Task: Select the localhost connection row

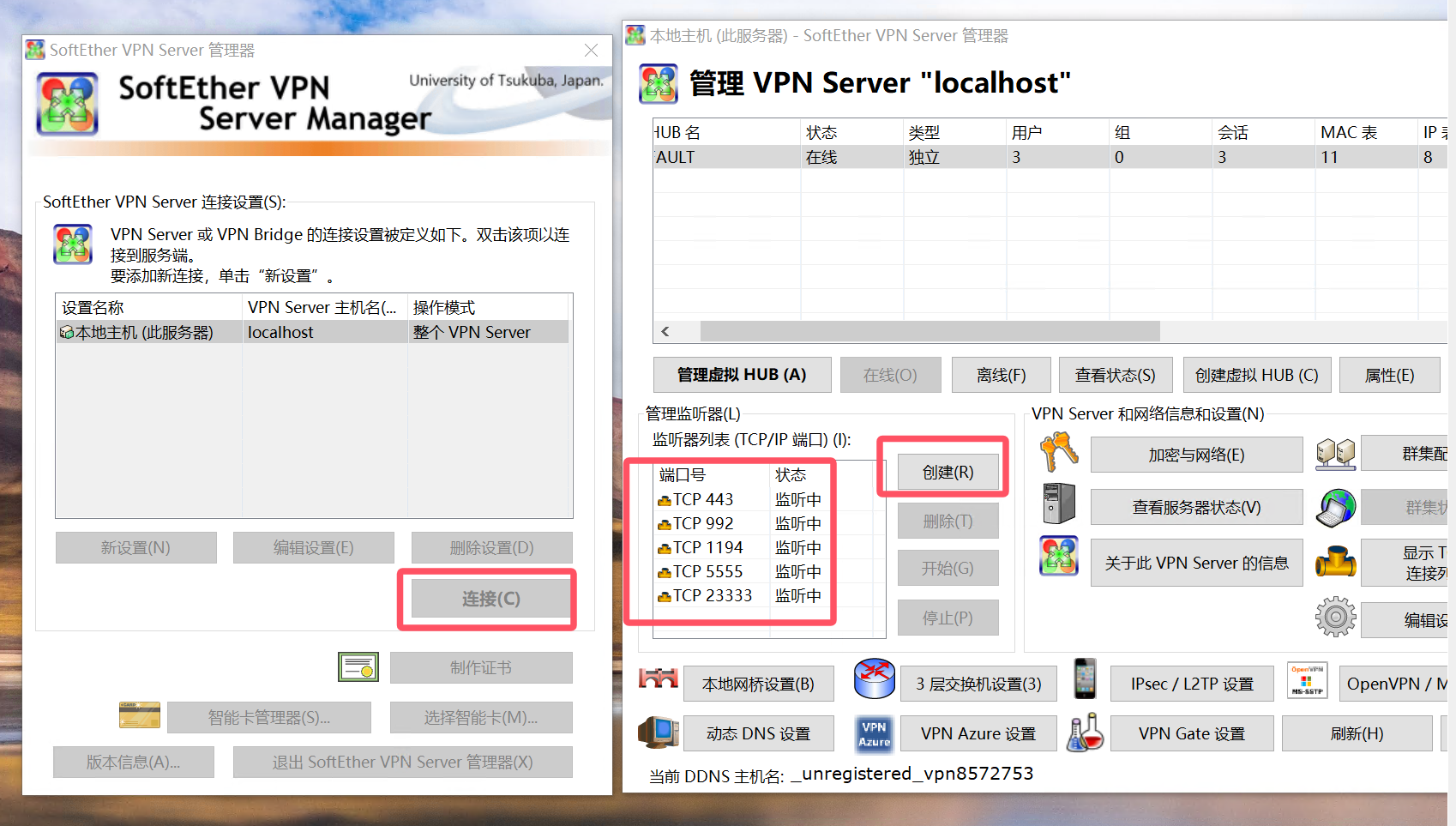Action: coord(313,332)
